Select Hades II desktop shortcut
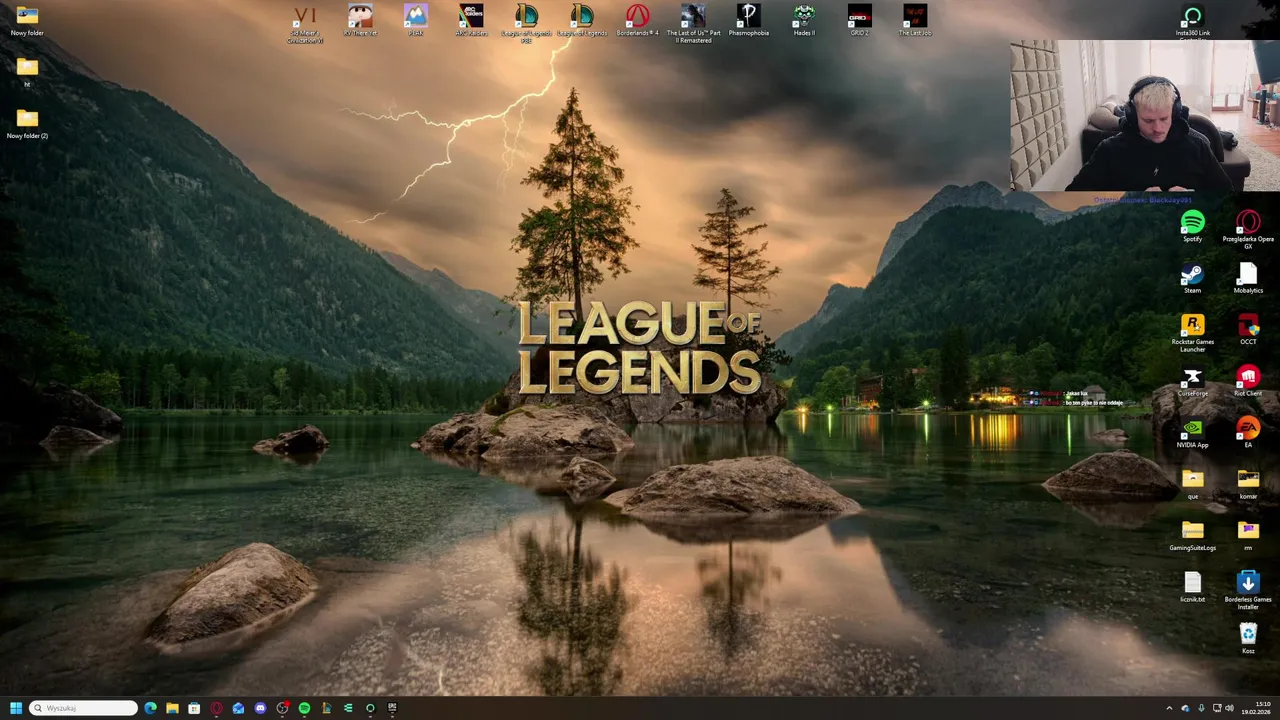Viewport: 1280px width, 720px height. 804,22
